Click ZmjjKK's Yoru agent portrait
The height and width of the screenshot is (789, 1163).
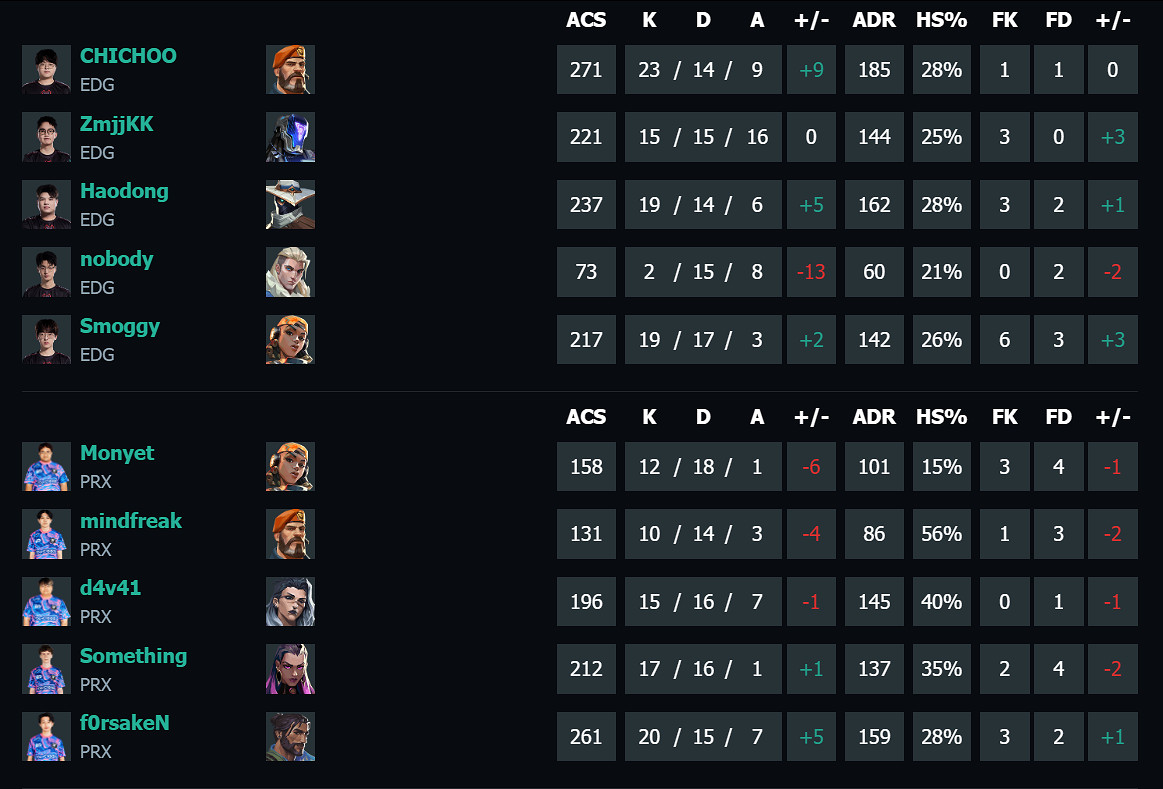[290, 137]
